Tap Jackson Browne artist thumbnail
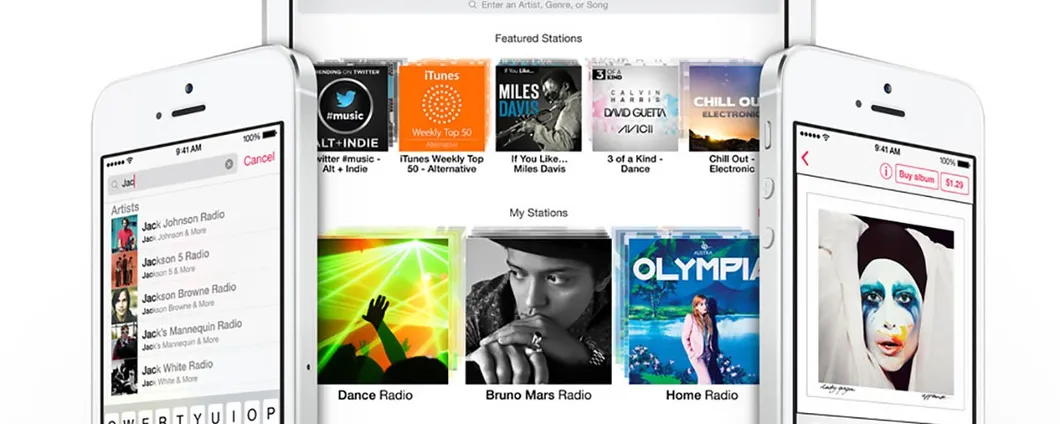The image size is (1060, 424). (124, 306)
